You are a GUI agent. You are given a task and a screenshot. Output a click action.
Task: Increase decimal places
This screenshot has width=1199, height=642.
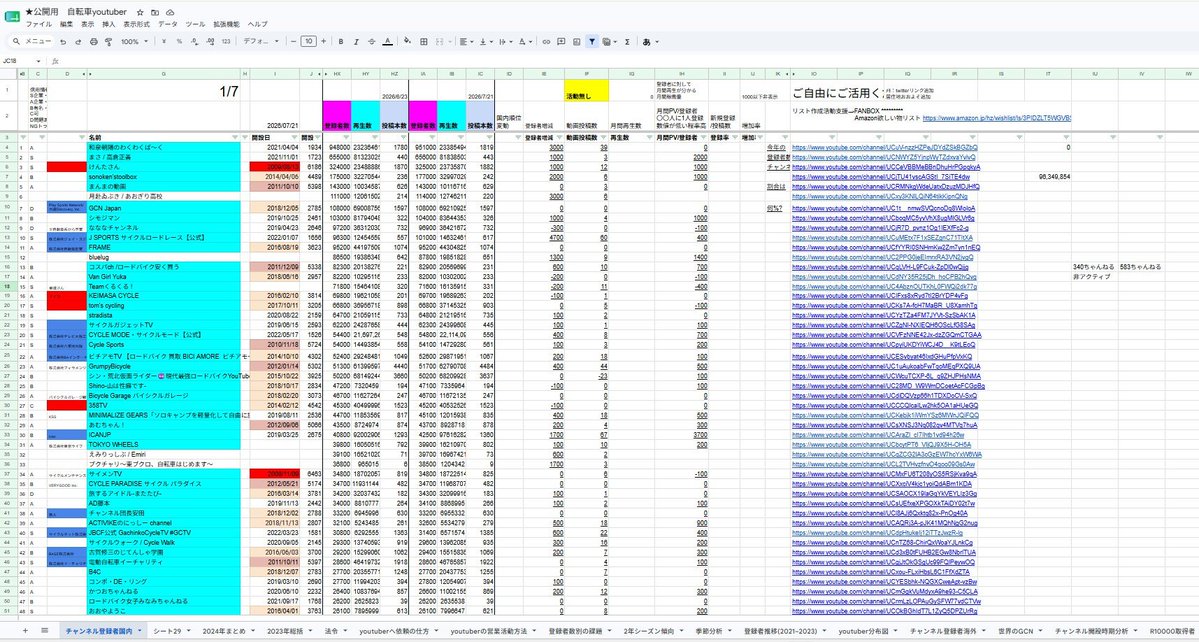coord(210,41)
